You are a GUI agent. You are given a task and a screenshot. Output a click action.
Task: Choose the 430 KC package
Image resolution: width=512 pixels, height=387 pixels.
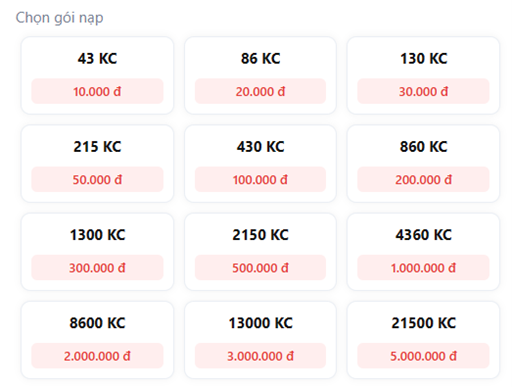point(260,164)
